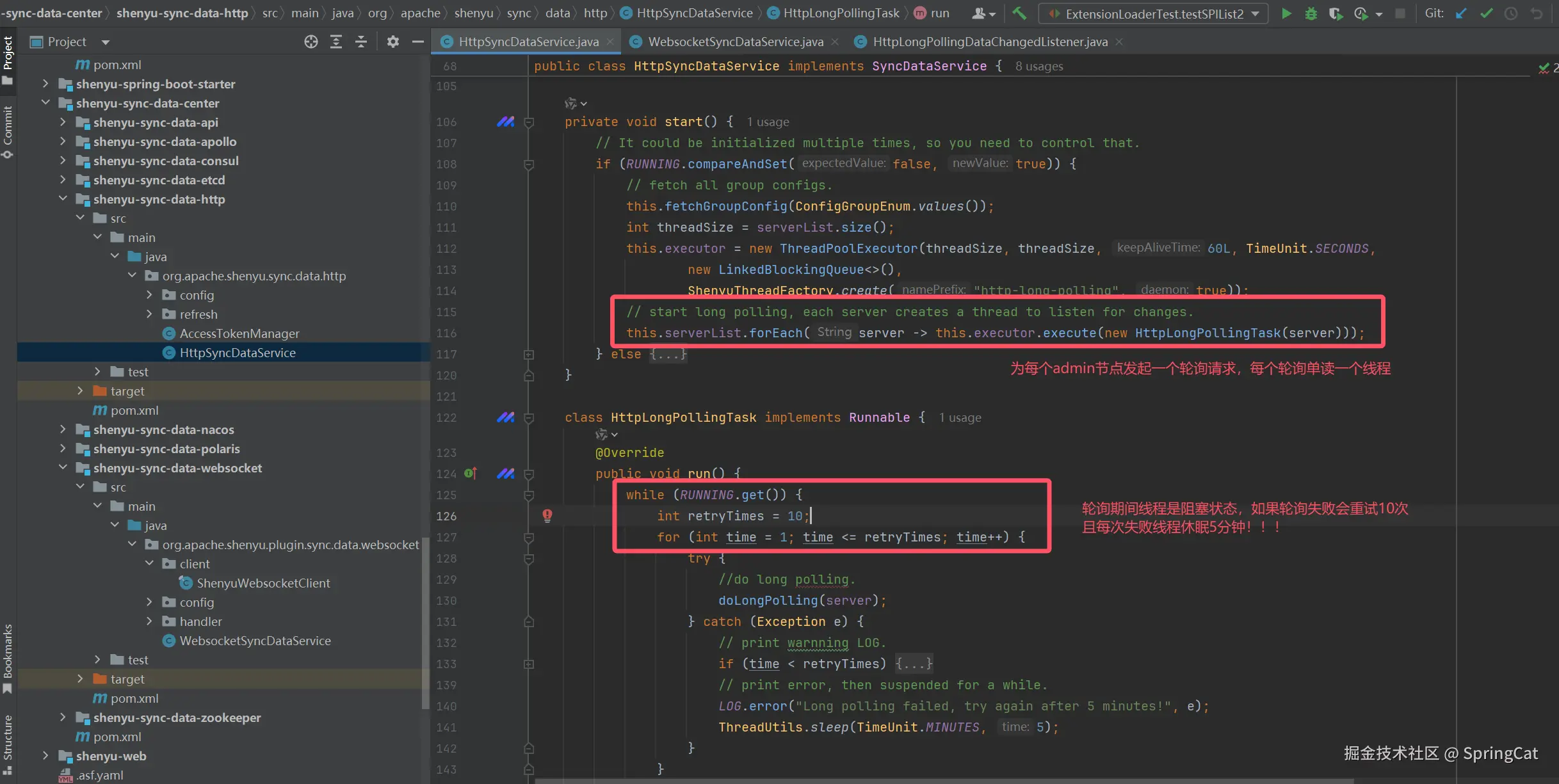
Task: Click intention lightbulb on line 126
Action: pos(547,515)
